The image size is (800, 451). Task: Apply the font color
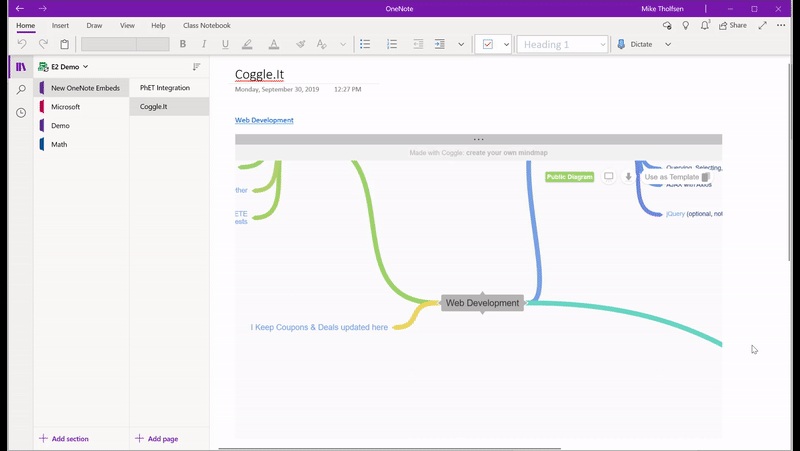(x=273, y=44)
